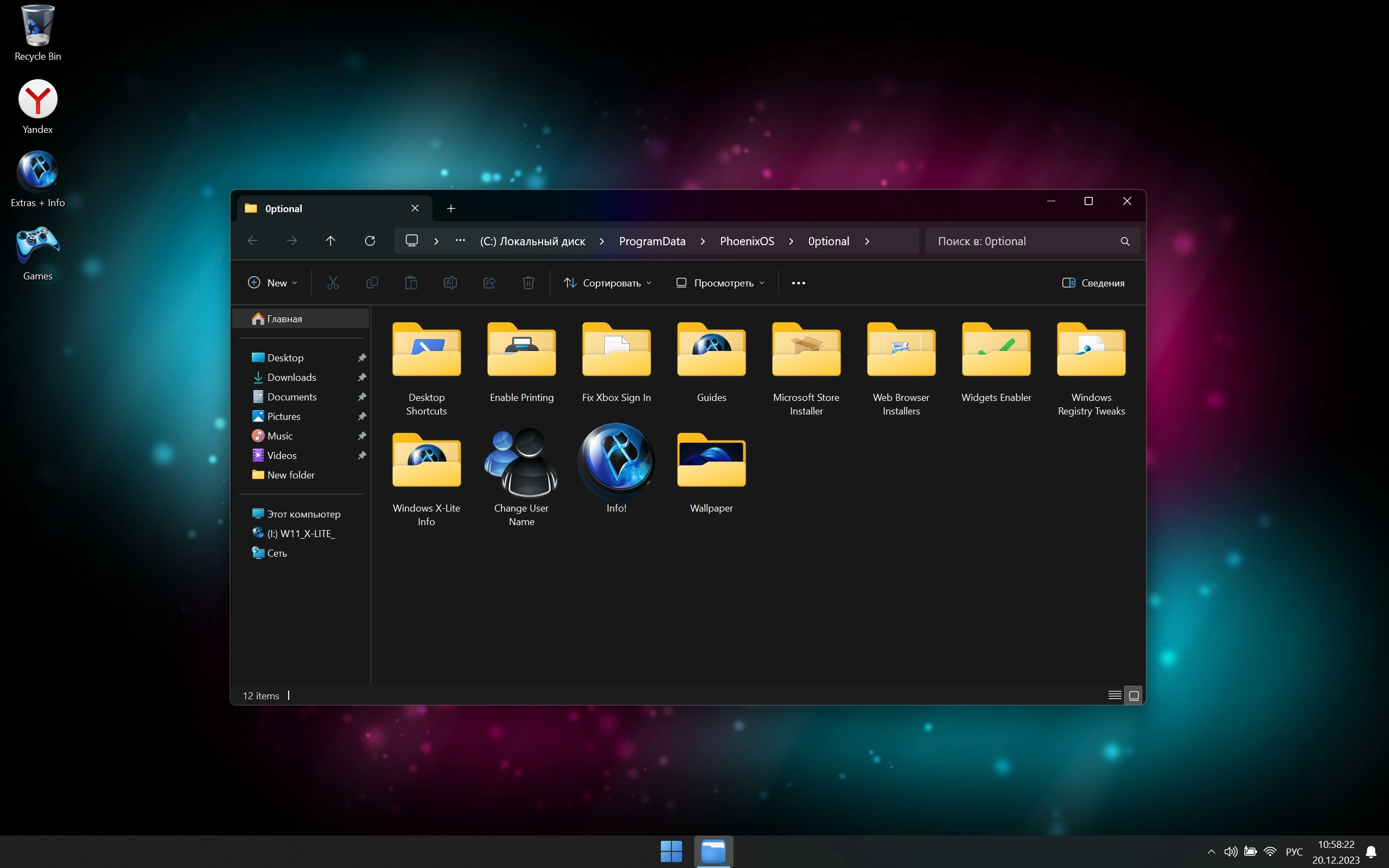Switch to large icons view layout
The width and height of the screenshot is (1389, 868).
point(1134,695)
